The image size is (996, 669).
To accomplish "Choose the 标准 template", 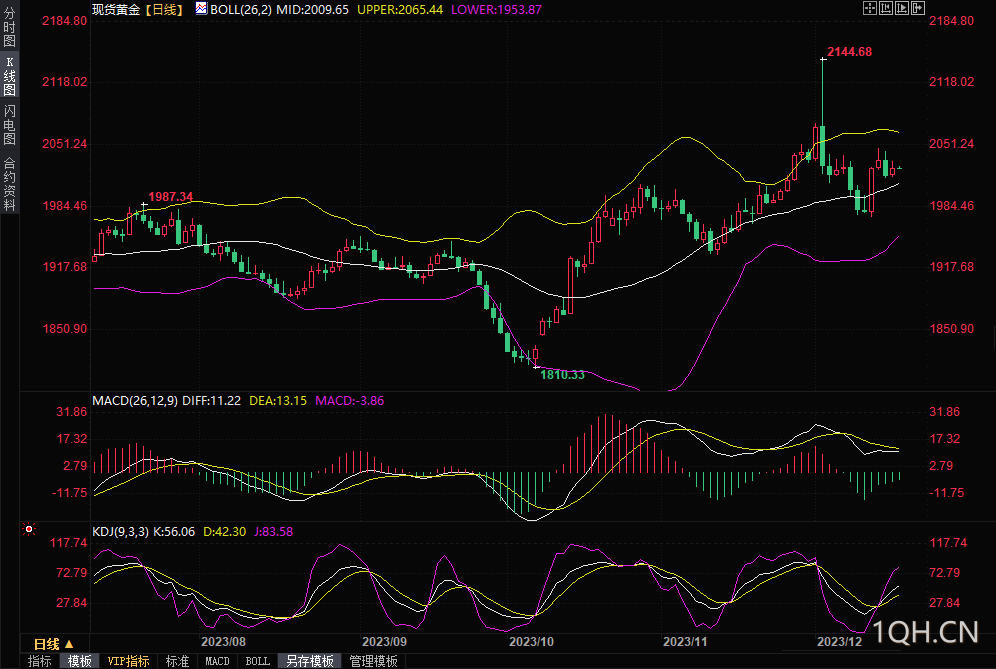I will click(177, 661).
